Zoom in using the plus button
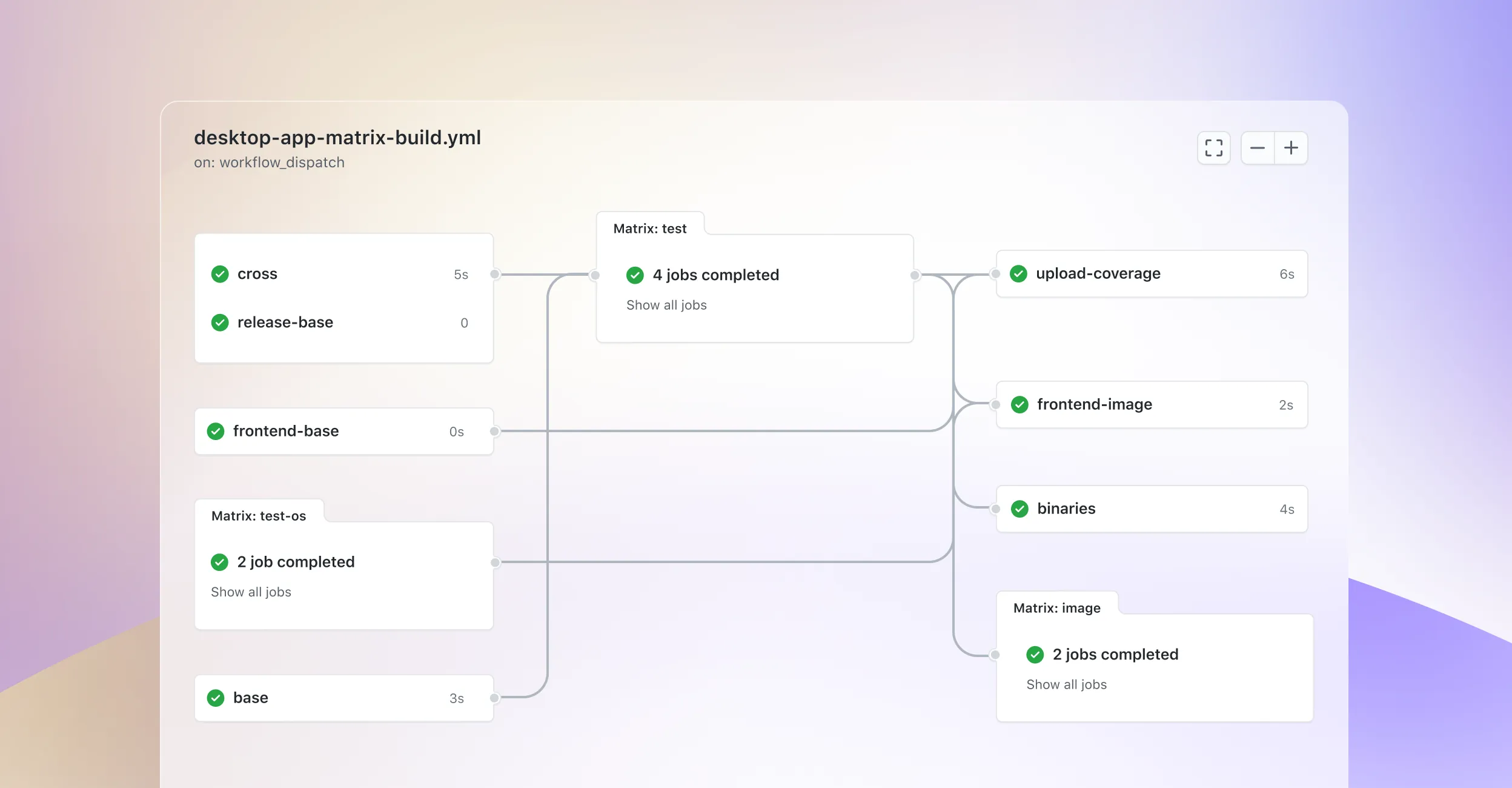This screenshot has height=788, width=1512. pos(1291,148)
